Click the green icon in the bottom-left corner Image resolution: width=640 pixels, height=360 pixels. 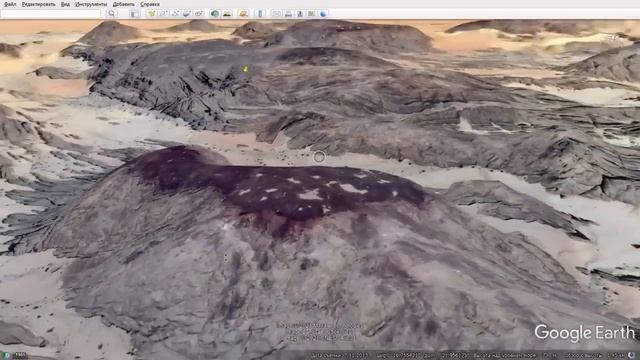click(6, 356)
